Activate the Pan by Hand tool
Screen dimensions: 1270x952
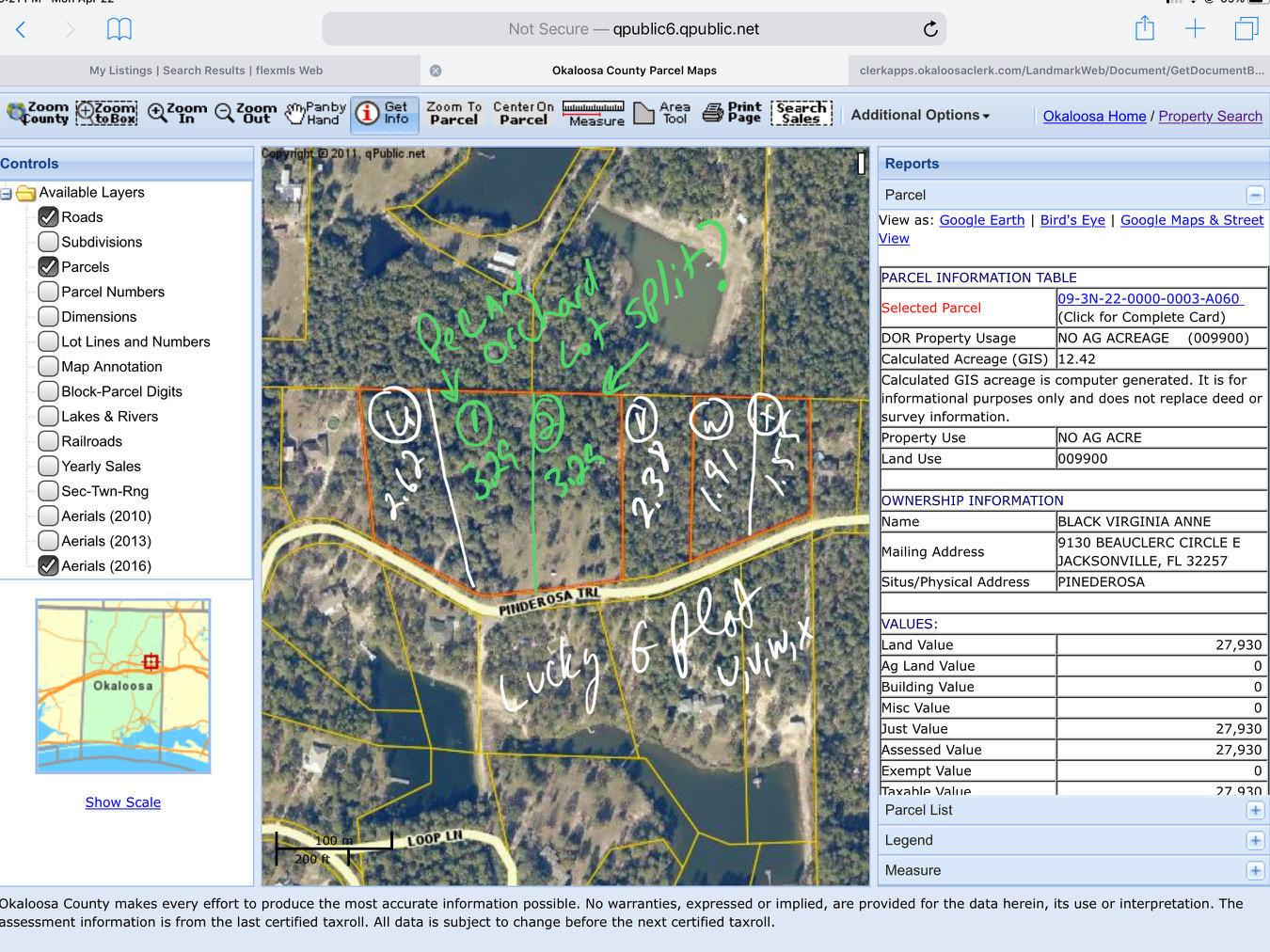316,114
